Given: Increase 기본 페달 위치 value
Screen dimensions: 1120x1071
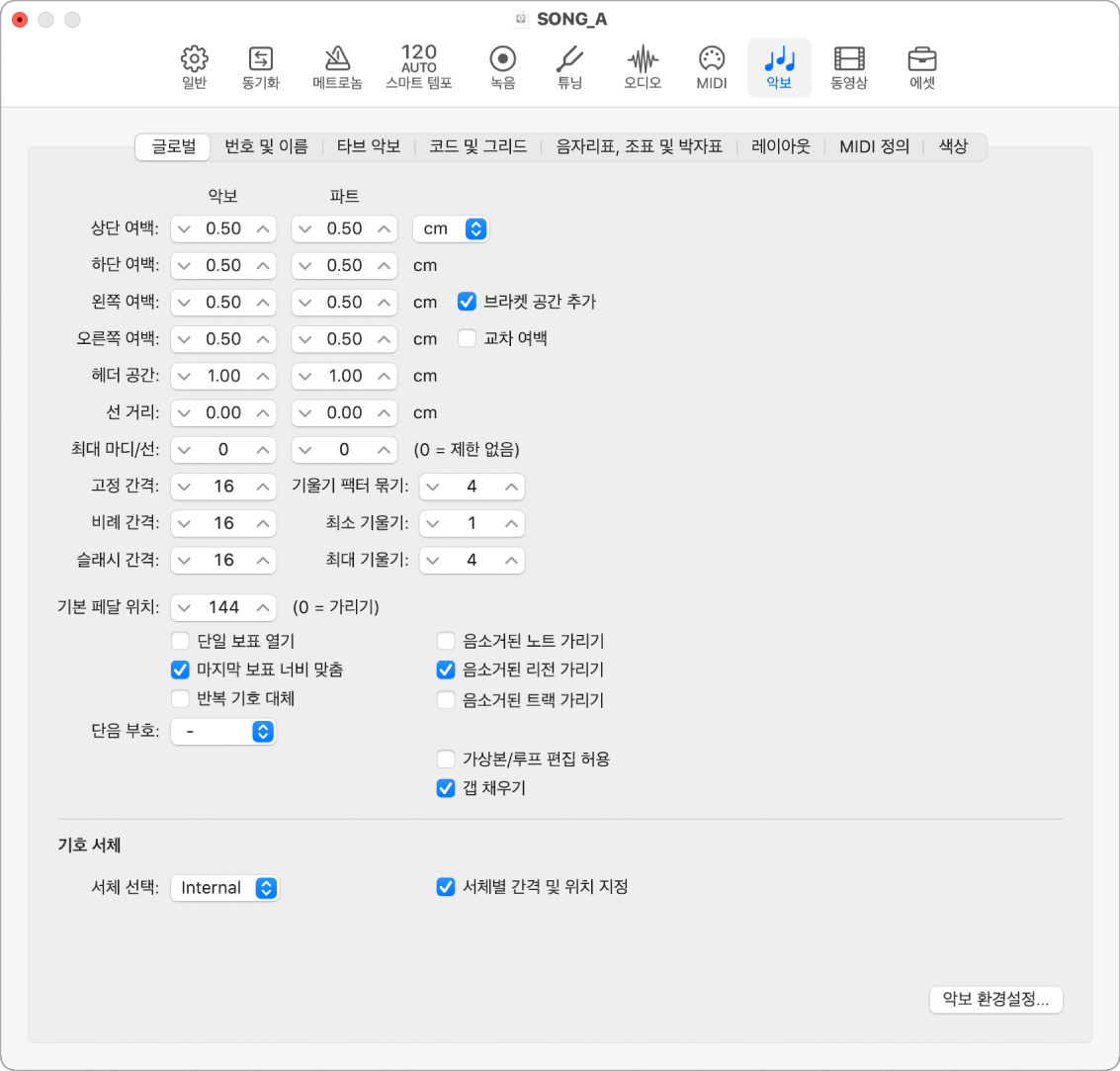Looking at the screenshot, I should click(263, 608).
